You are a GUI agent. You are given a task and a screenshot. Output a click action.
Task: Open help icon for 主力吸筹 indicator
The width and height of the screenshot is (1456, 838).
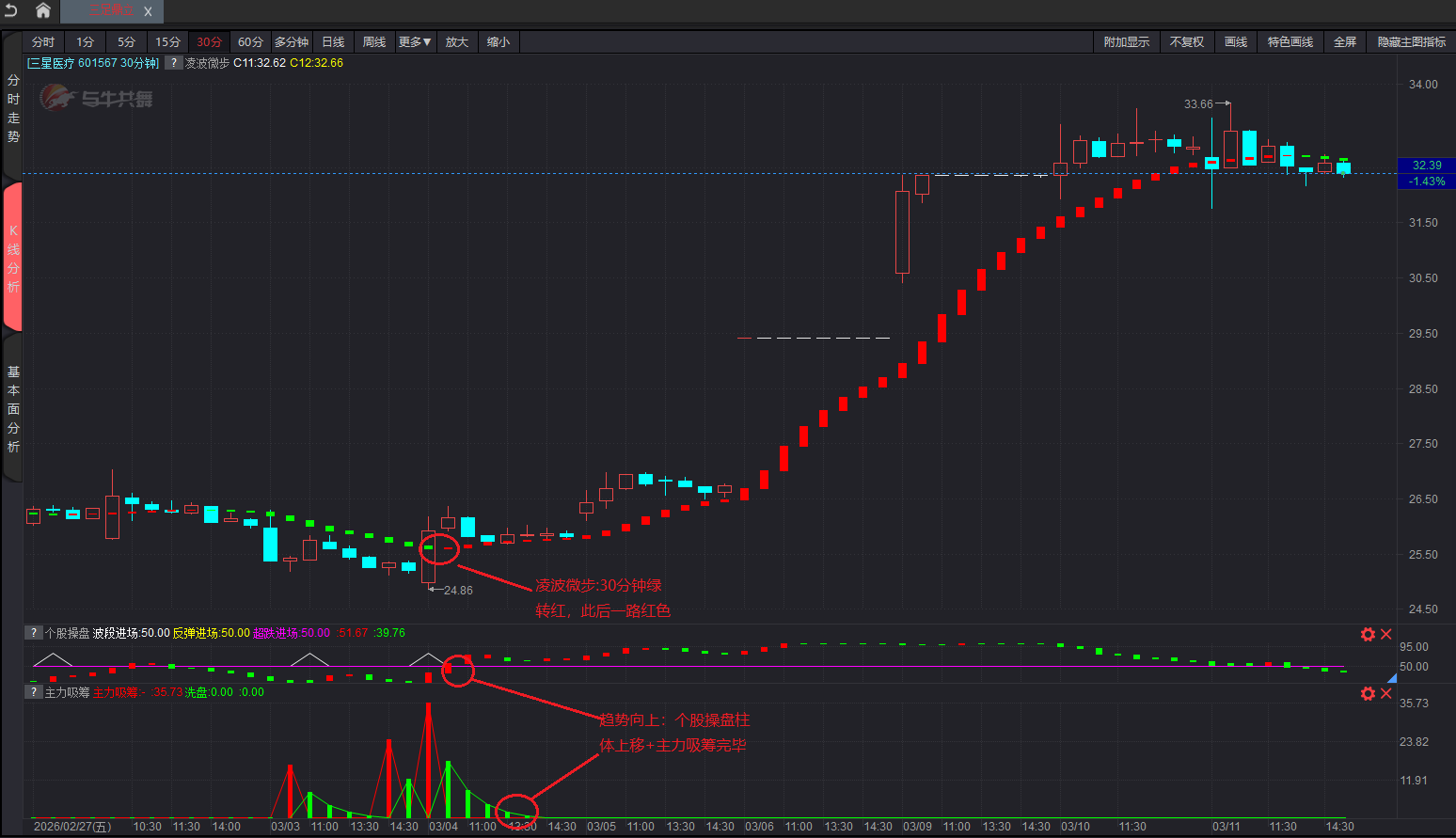pyautogui.click(x=33, y=692)
